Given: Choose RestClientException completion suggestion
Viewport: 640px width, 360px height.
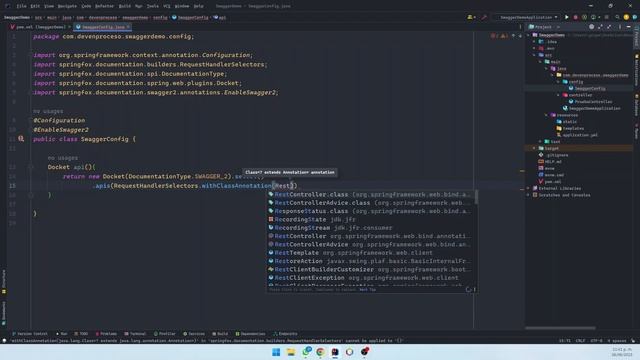Looking at the screenshot, I should coord(371,278).
